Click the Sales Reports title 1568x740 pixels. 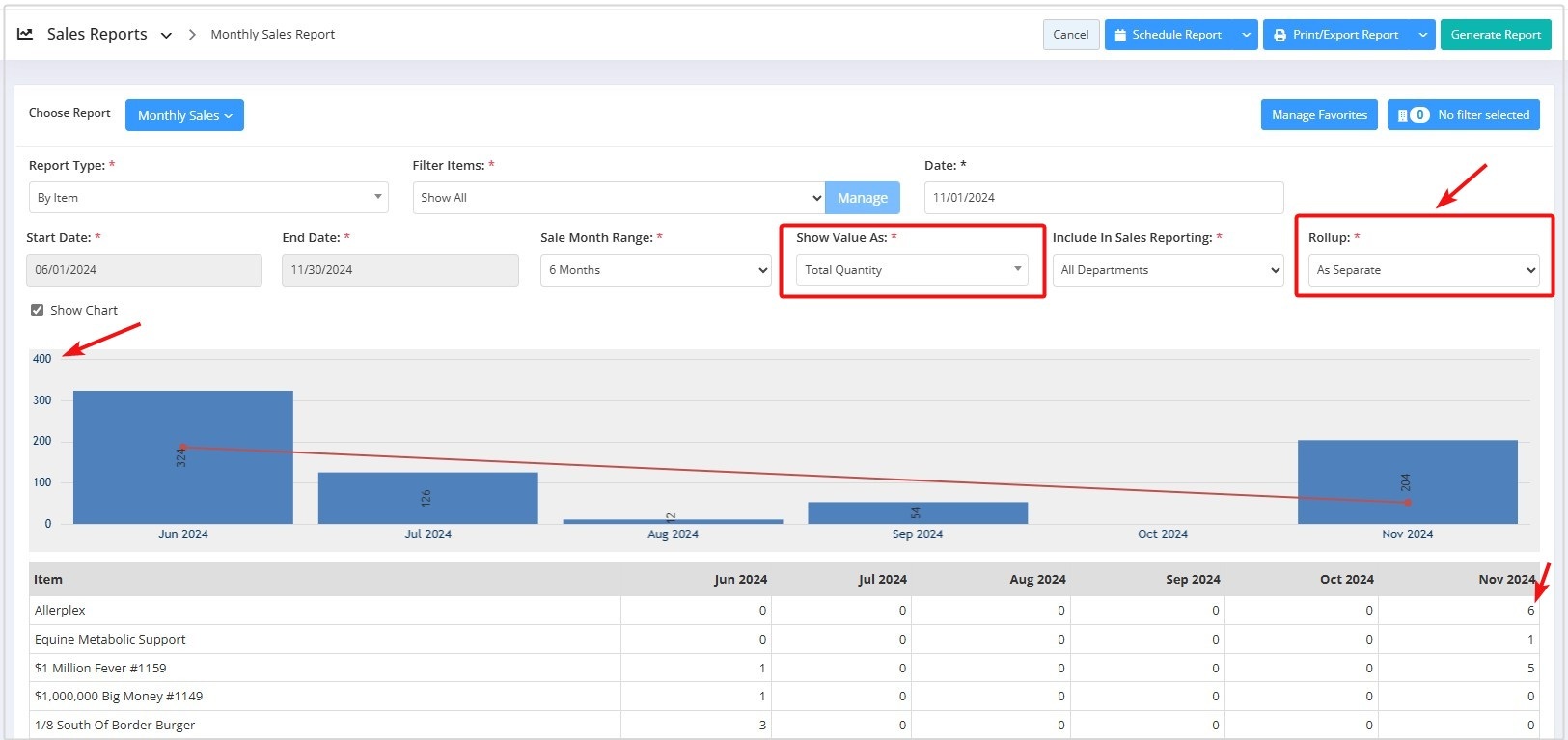click(x=96, y=34)
